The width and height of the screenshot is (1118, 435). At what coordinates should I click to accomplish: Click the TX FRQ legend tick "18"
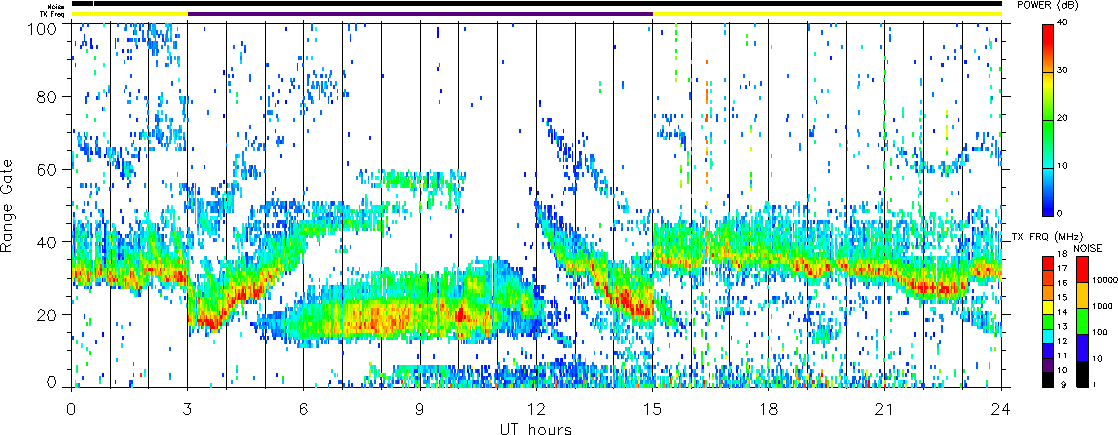pos(1063,255)
